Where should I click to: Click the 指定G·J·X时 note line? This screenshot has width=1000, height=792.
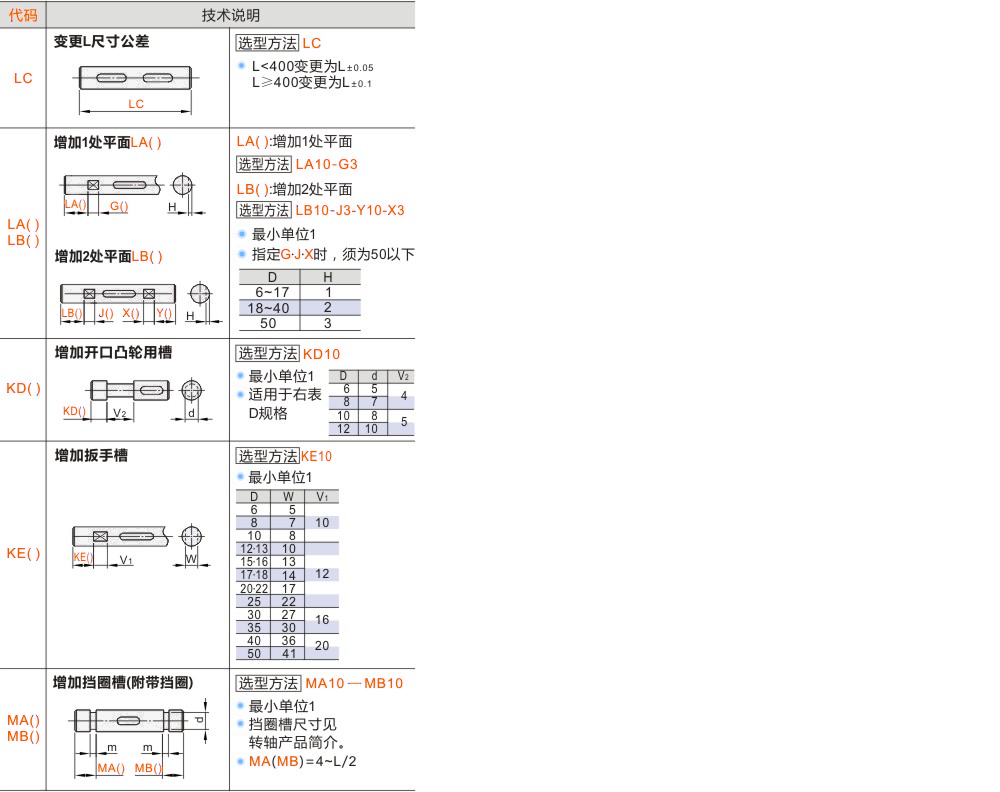[x=333, y=254]
